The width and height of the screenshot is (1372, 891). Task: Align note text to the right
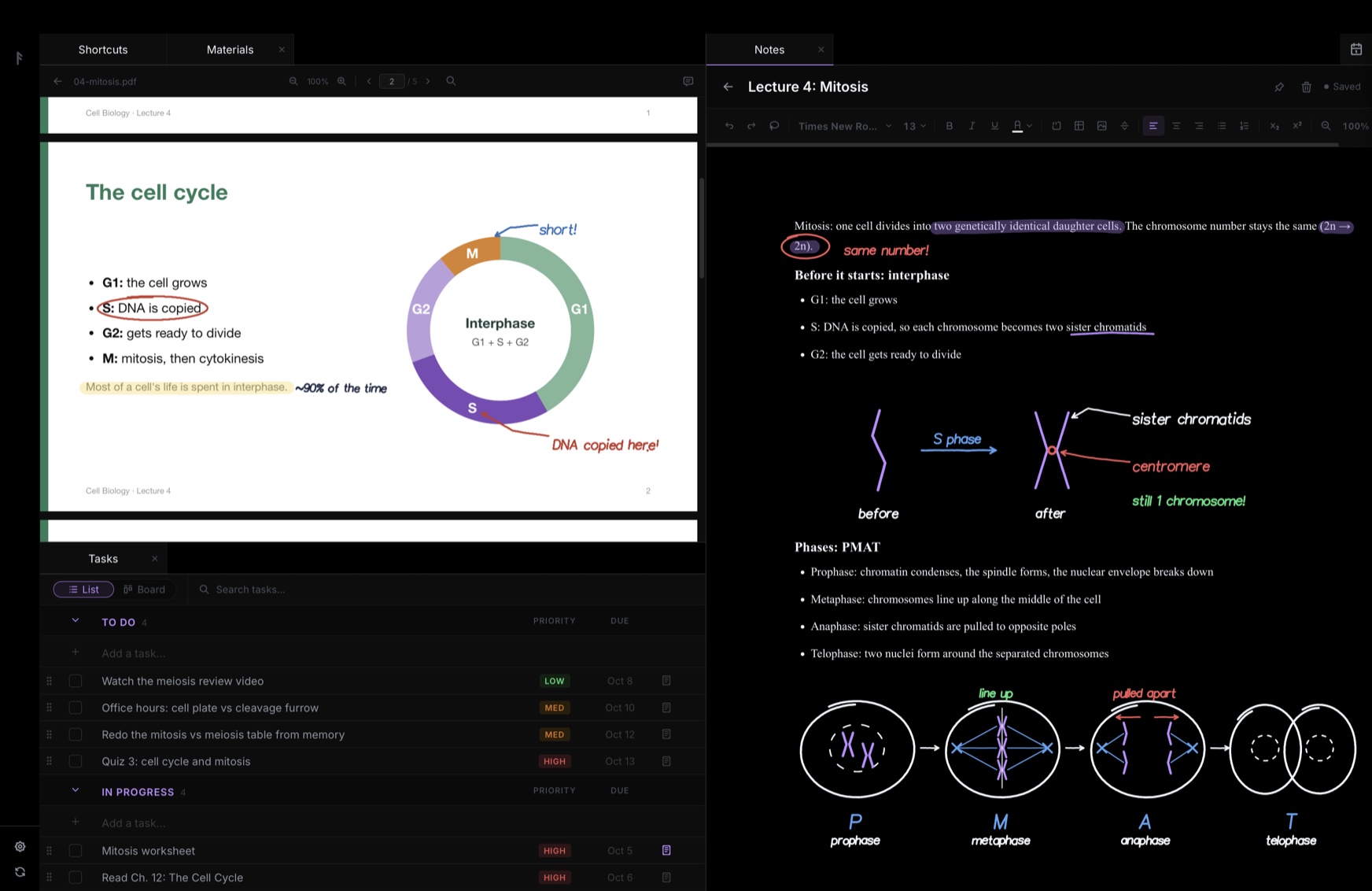[x=1199, y=126]
